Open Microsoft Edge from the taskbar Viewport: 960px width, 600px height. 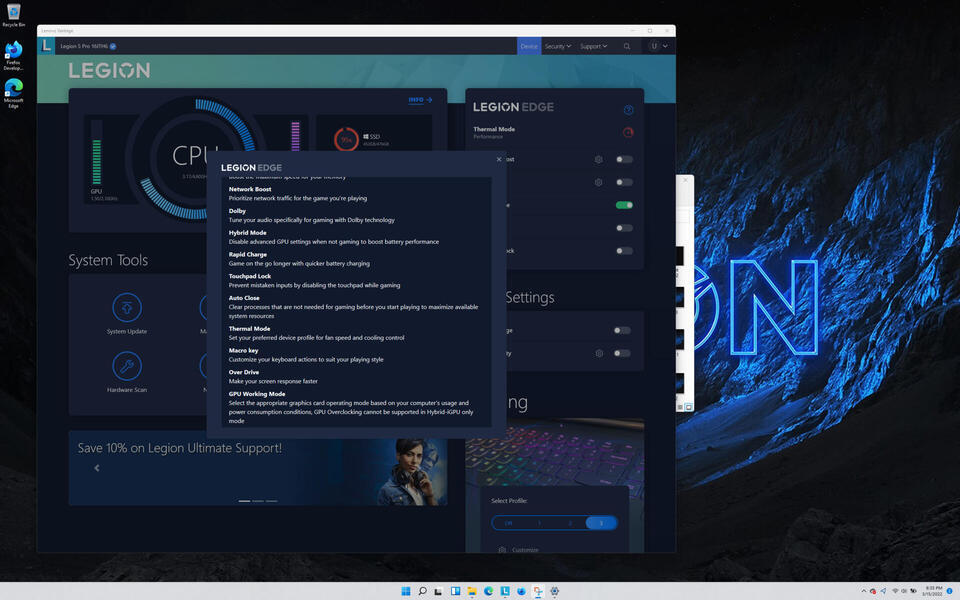pyautogui.click(x=489, y=591)
